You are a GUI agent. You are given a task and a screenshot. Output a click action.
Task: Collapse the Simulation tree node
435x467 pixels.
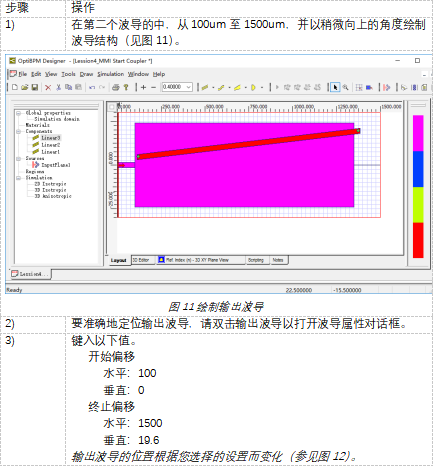19,178
